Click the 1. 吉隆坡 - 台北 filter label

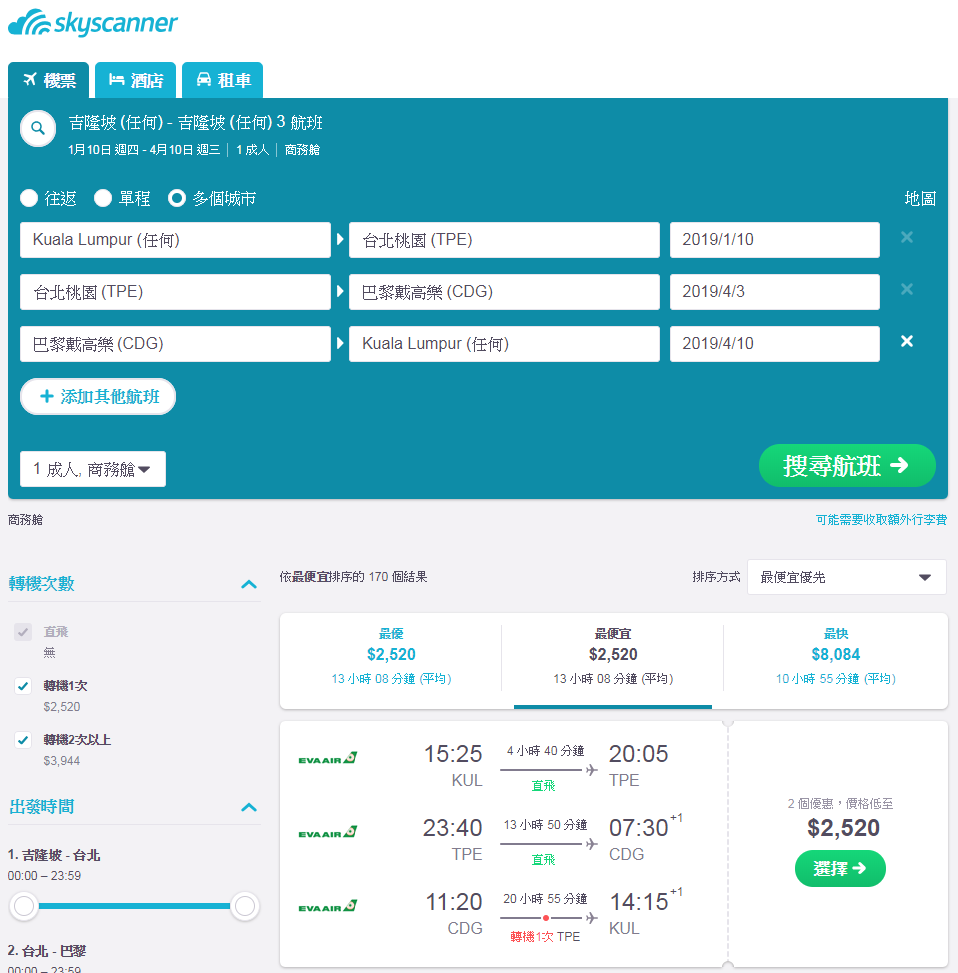click(x=54, y=855)
